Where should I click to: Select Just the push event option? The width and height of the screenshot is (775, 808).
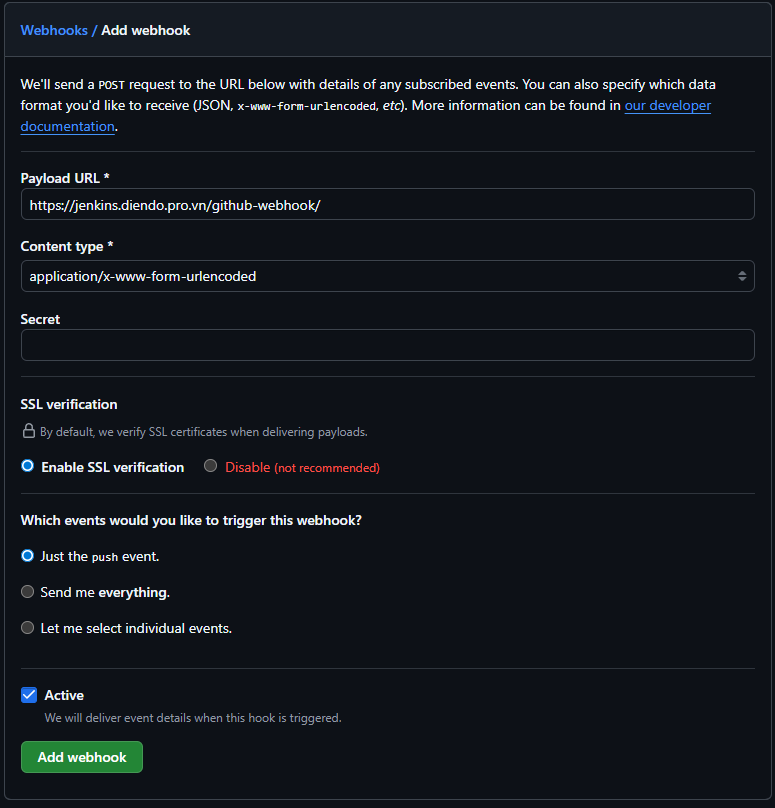tap(28, 556)
